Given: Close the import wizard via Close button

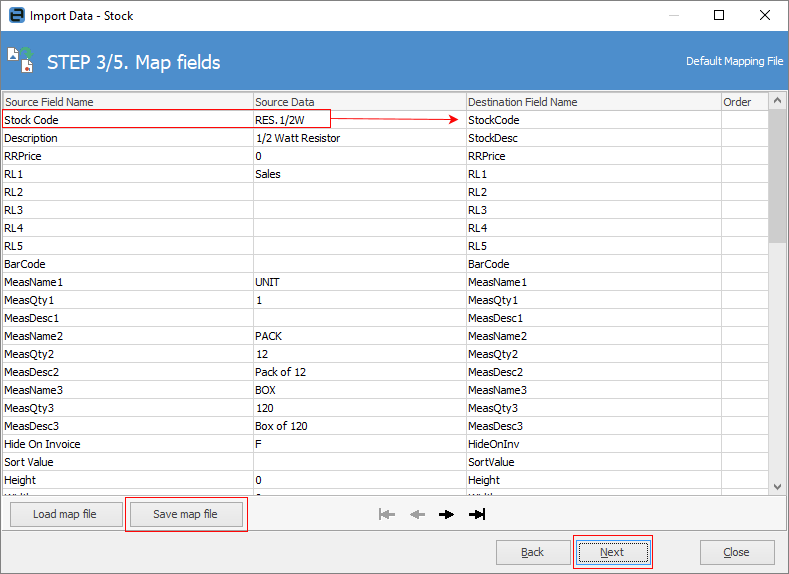Looking at the screenshot, I should coord(737,552).
